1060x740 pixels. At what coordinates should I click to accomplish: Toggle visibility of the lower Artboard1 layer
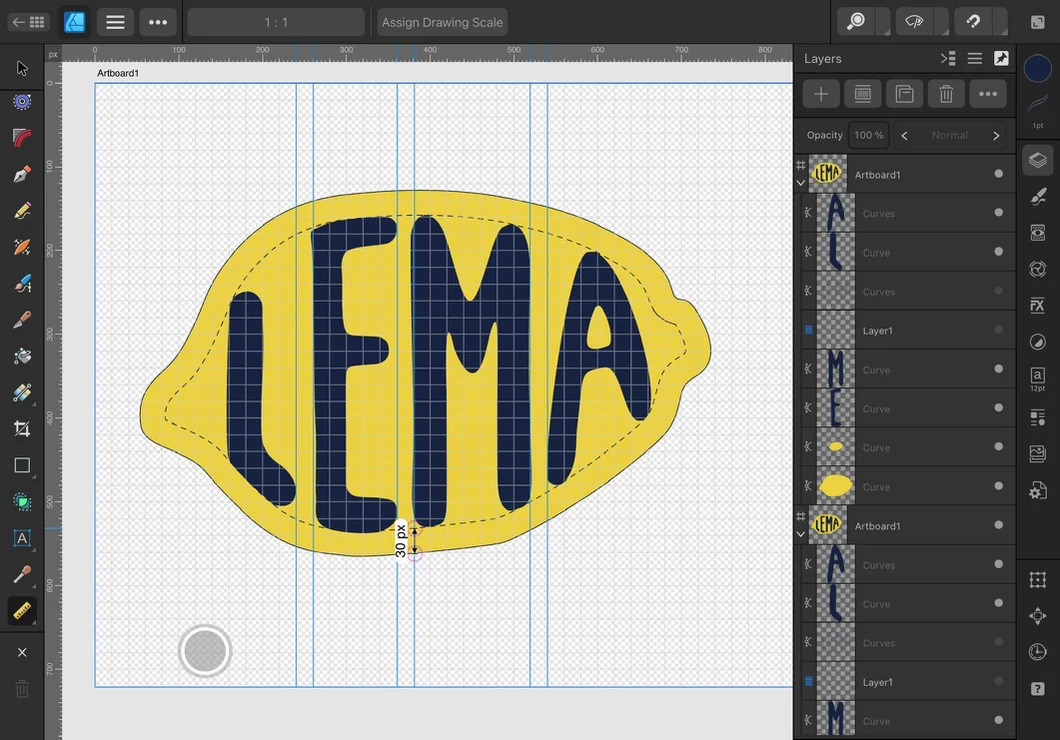[x=998, y=525]
